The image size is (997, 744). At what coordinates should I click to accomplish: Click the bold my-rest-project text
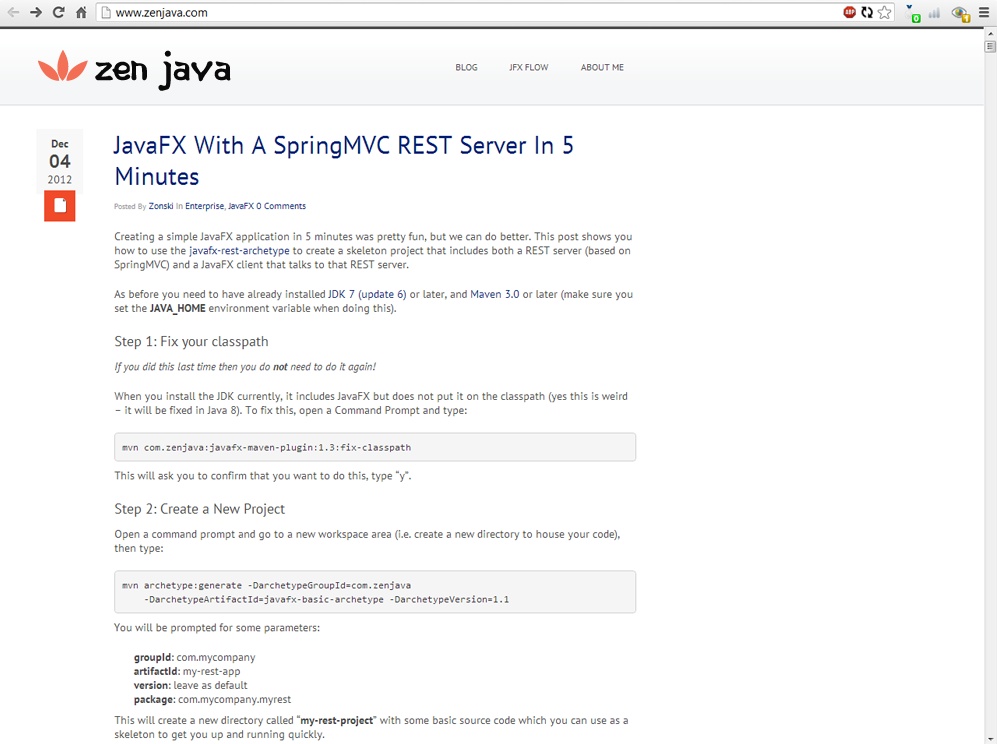(337, 720)
